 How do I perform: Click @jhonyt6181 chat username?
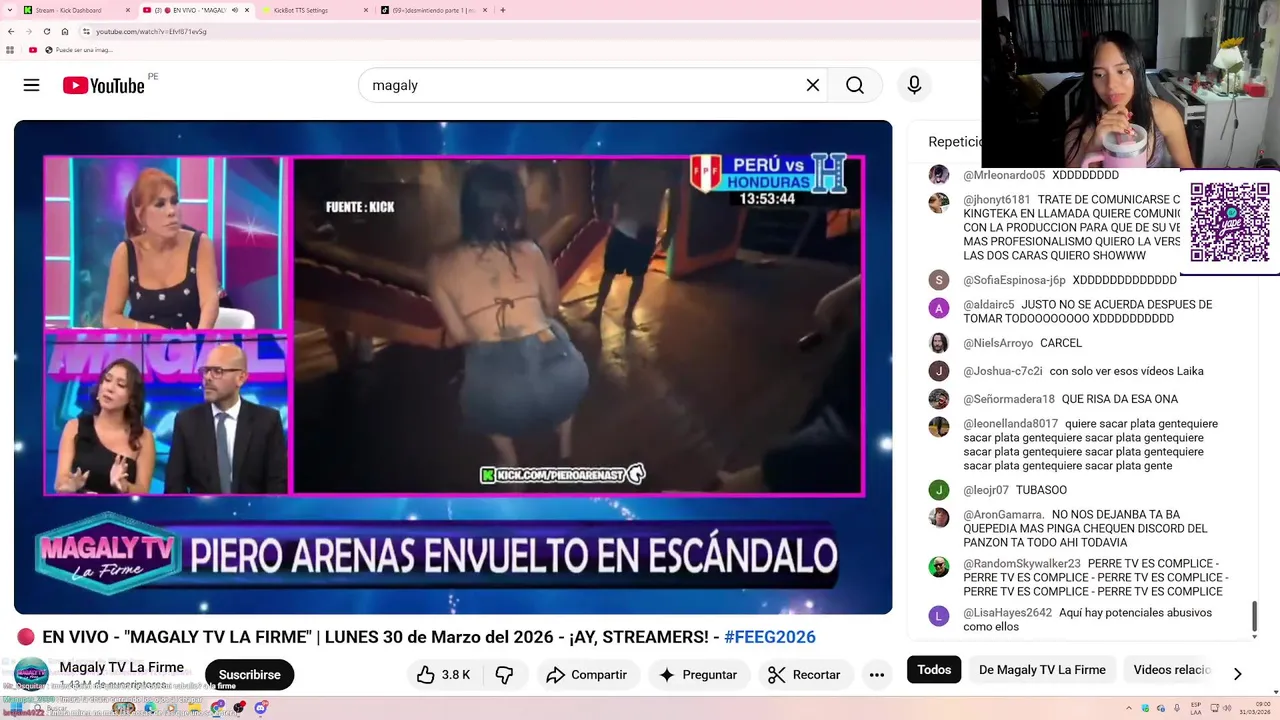(996, 200)
